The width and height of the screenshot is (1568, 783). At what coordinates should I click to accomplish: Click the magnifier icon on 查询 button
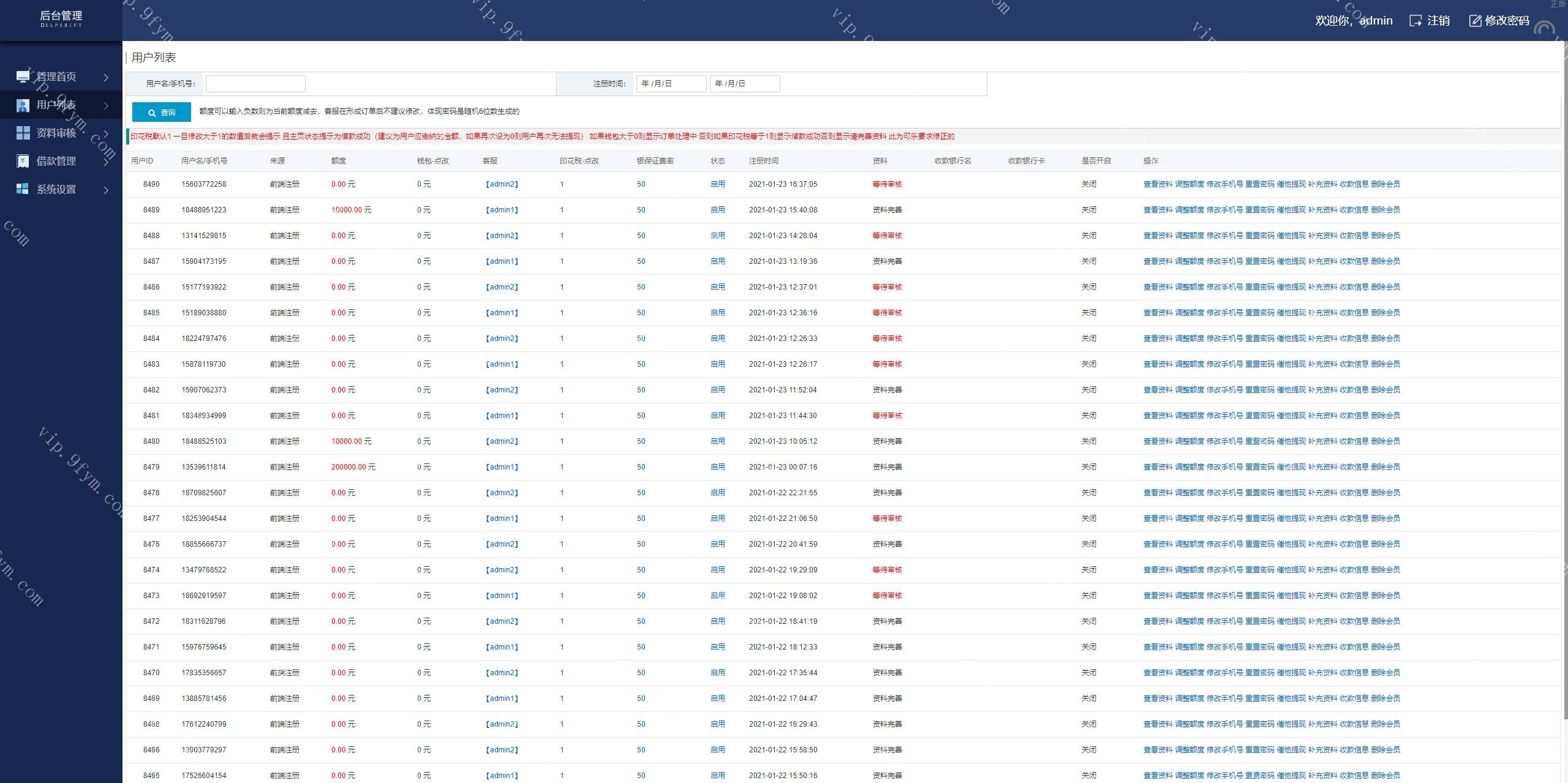152,113
